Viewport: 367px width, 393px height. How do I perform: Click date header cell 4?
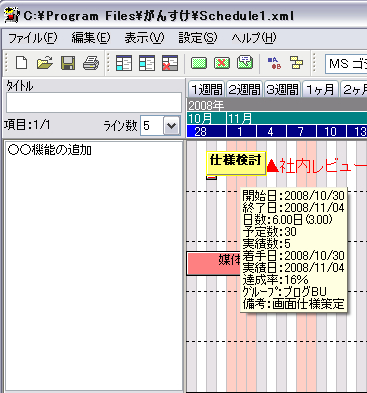pyautogui.click(x=271, y=131)
